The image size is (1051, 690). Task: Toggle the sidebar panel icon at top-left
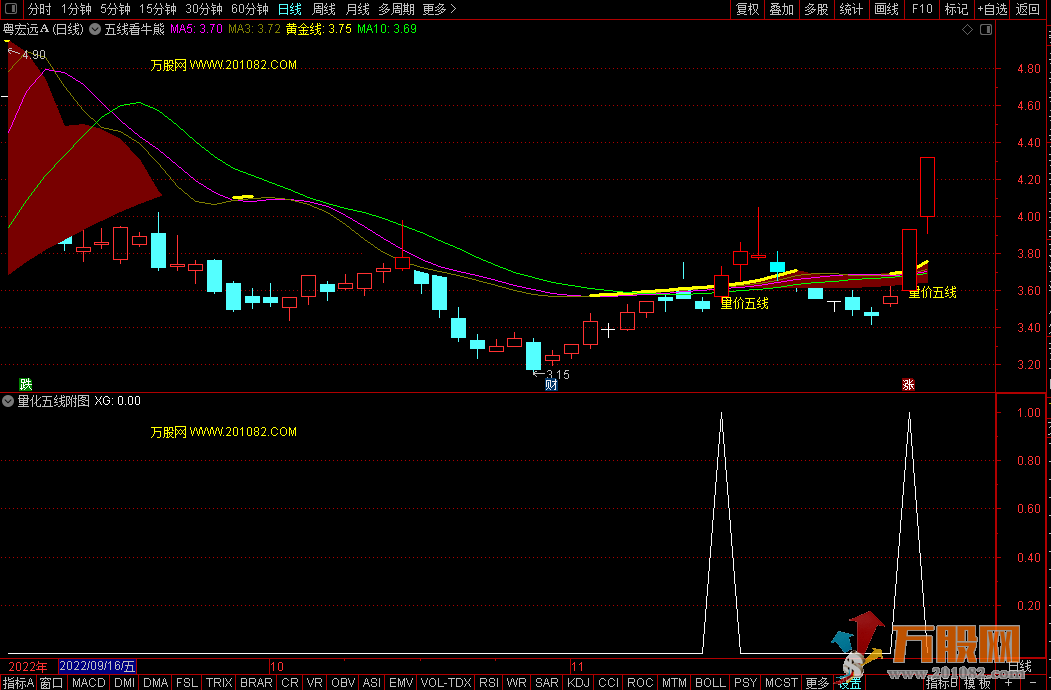click(x=11, y=9)
